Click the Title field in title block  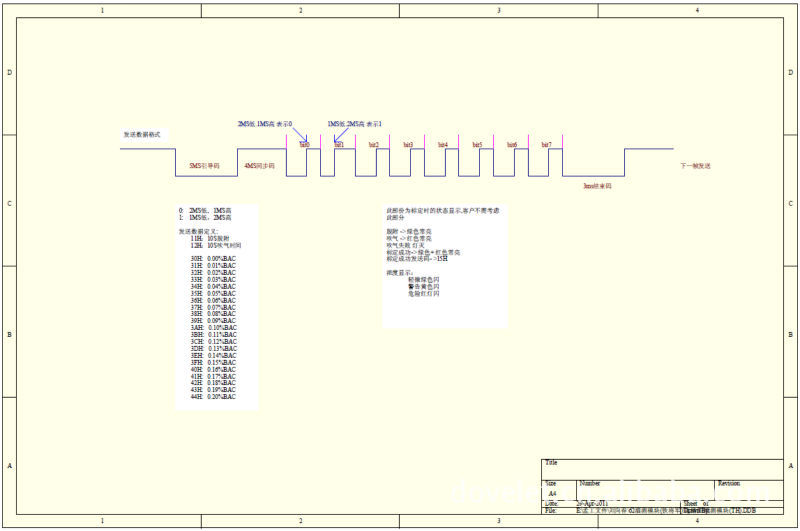(x=551, y=463)
